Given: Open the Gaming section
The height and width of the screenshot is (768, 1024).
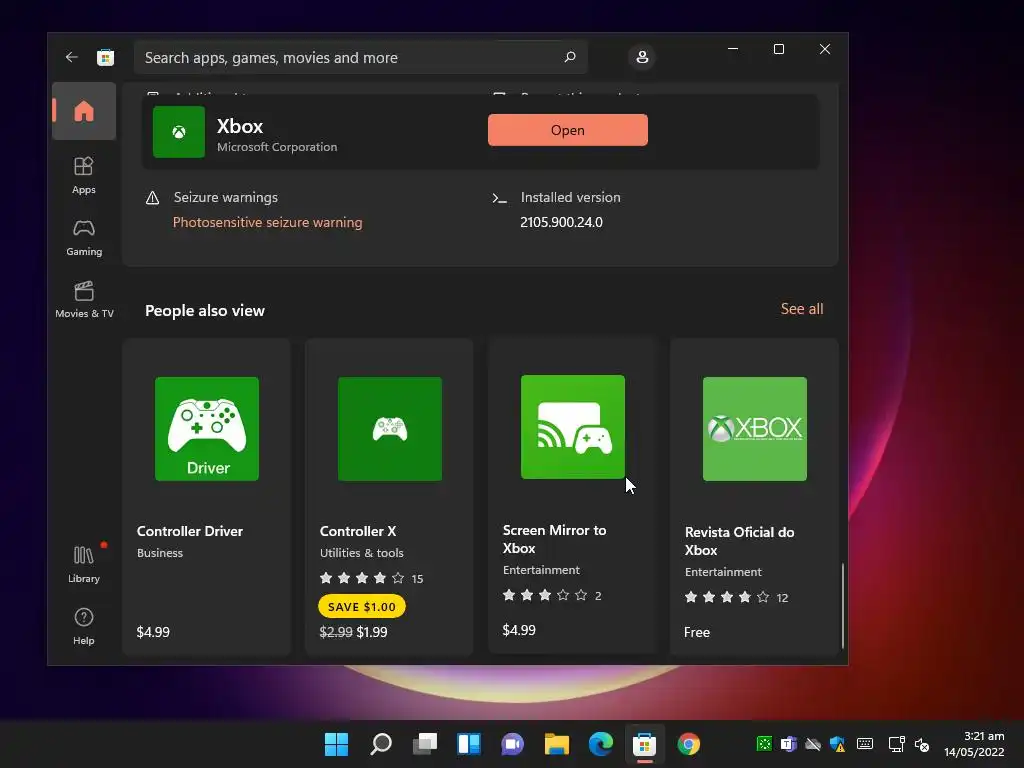Looking at the screenshot, I should tap(84, 237).
